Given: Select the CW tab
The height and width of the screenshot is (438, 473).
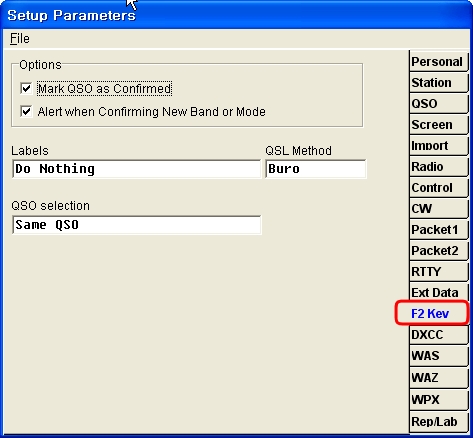Looking at the screenshot, I should click(439, 208).
